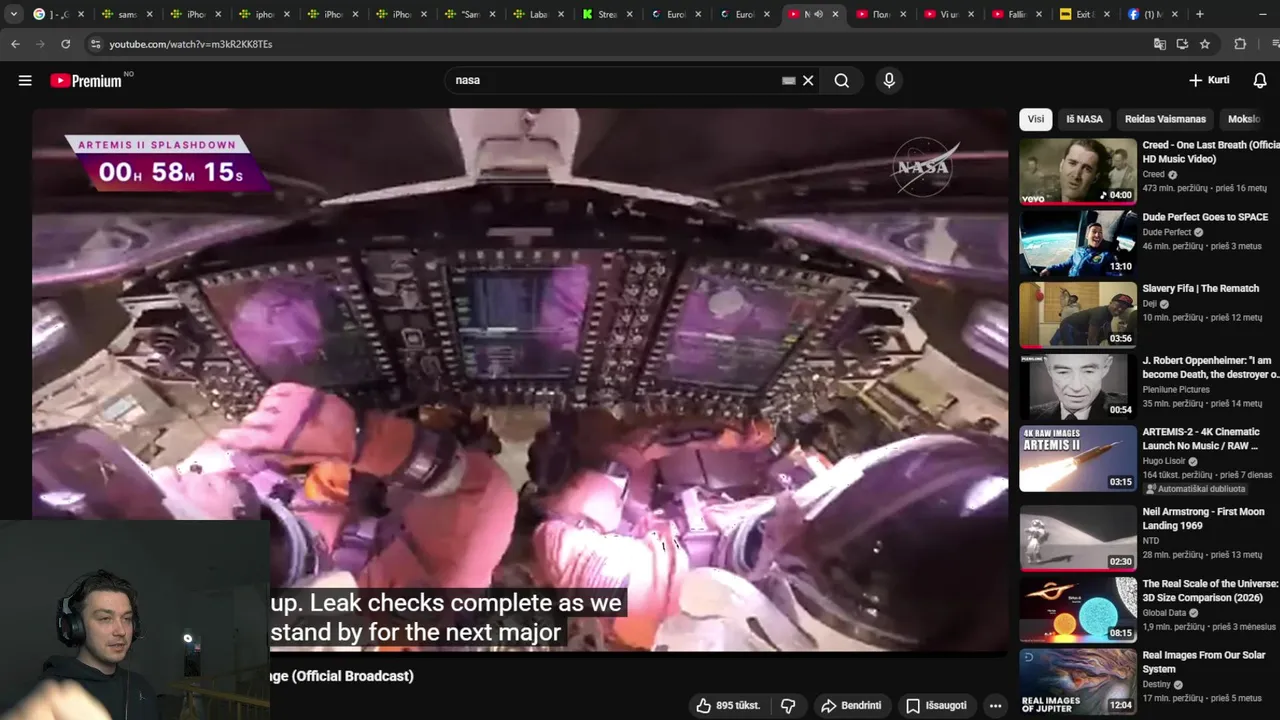This screenshot has height=720, width=1280.
Task: Close the active YouTube tab
Action: coord(836,14)
